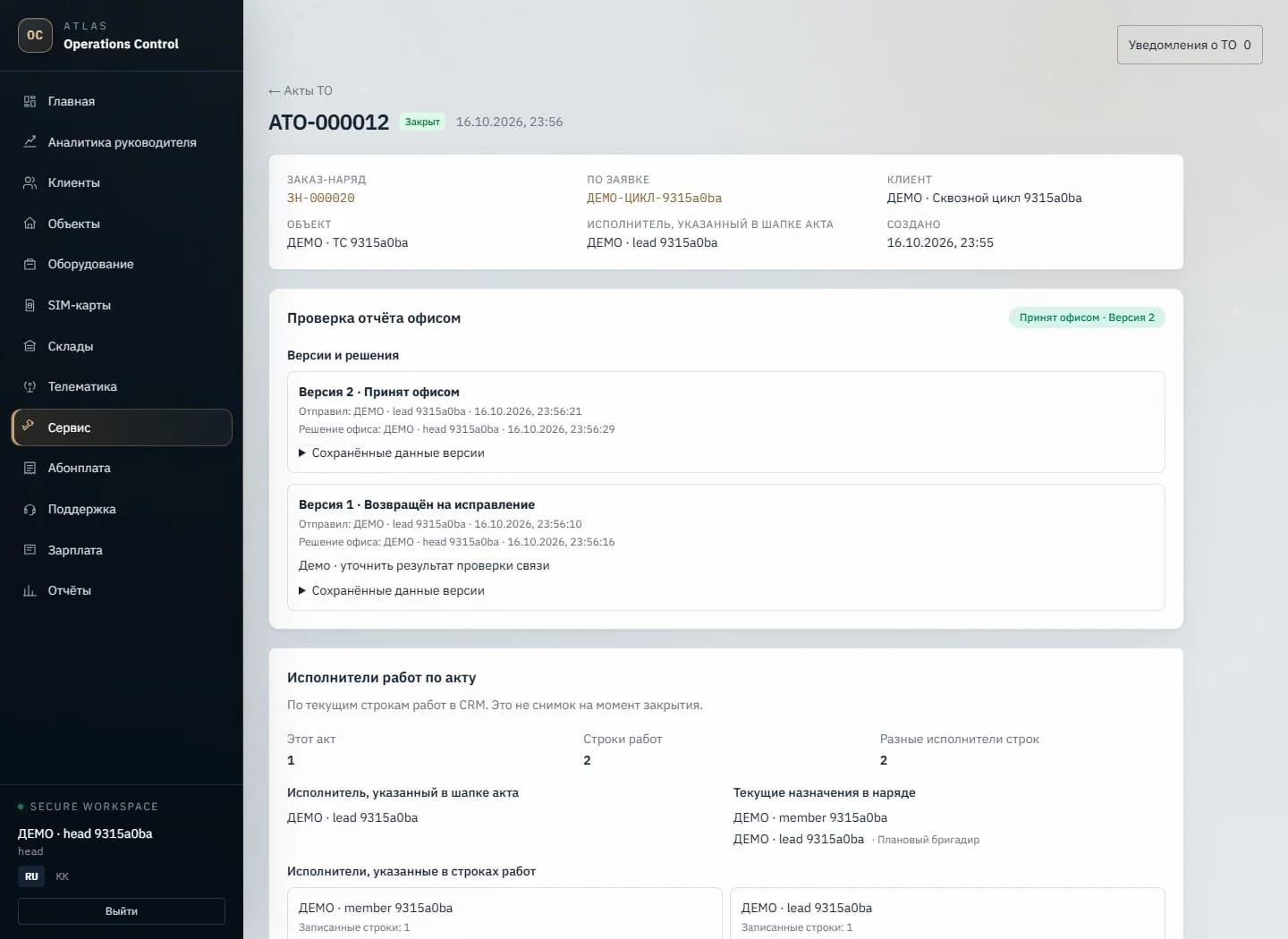Click the Плановый бригадир label
The height and width of the screenshot is (939, 1288).
928,840
